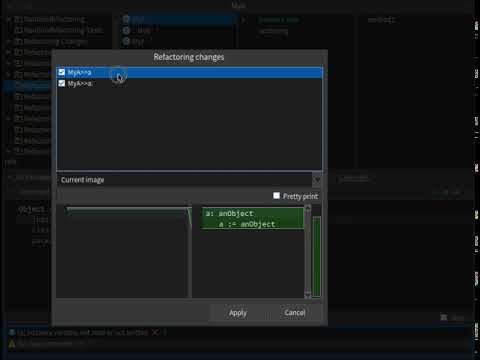Expand the Refactoring-Changes package in background
The height and width of the screenshot is (360, 480).
(x=9, y=42)
